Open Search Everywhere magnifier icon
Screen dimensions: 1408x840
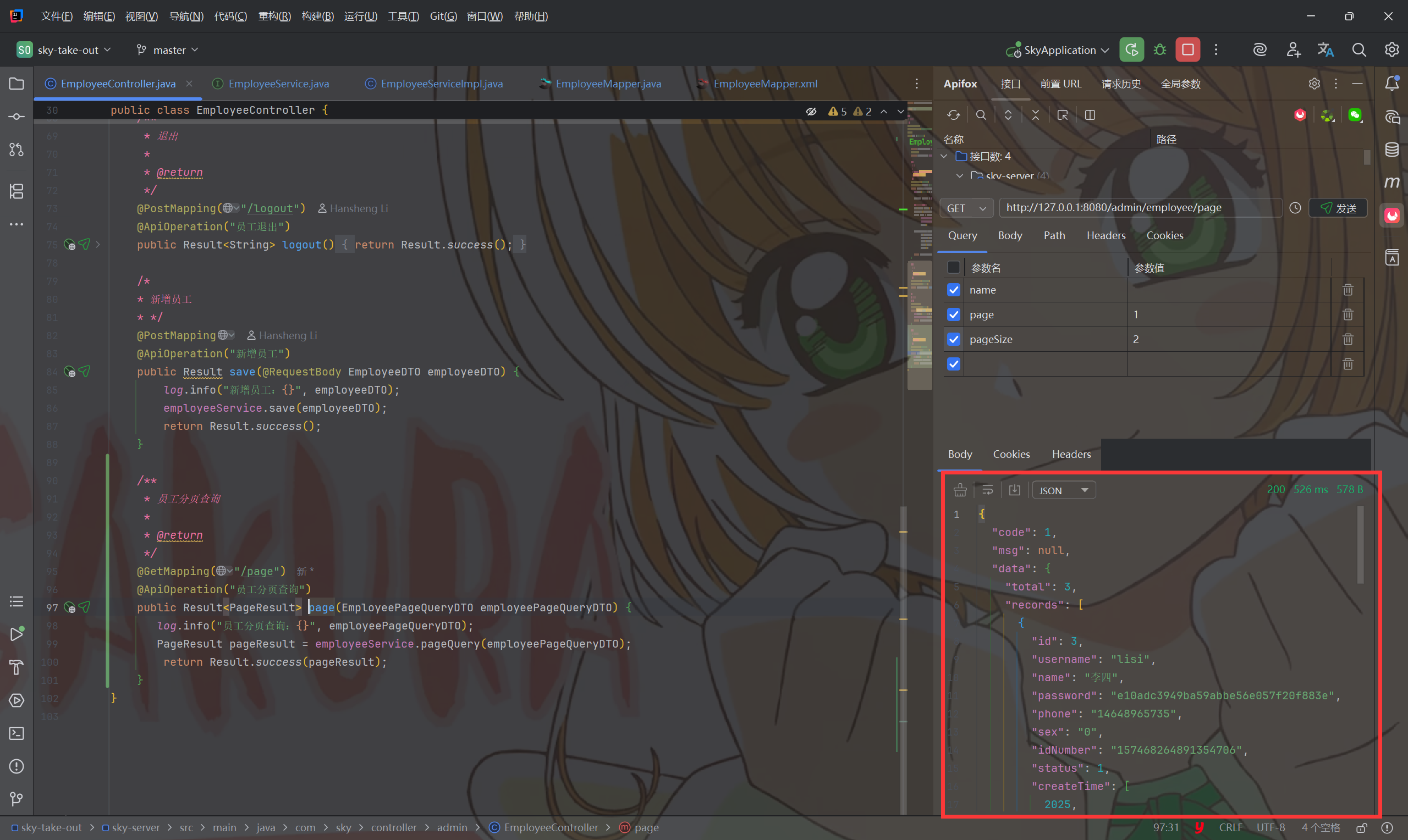[1358, 50]
